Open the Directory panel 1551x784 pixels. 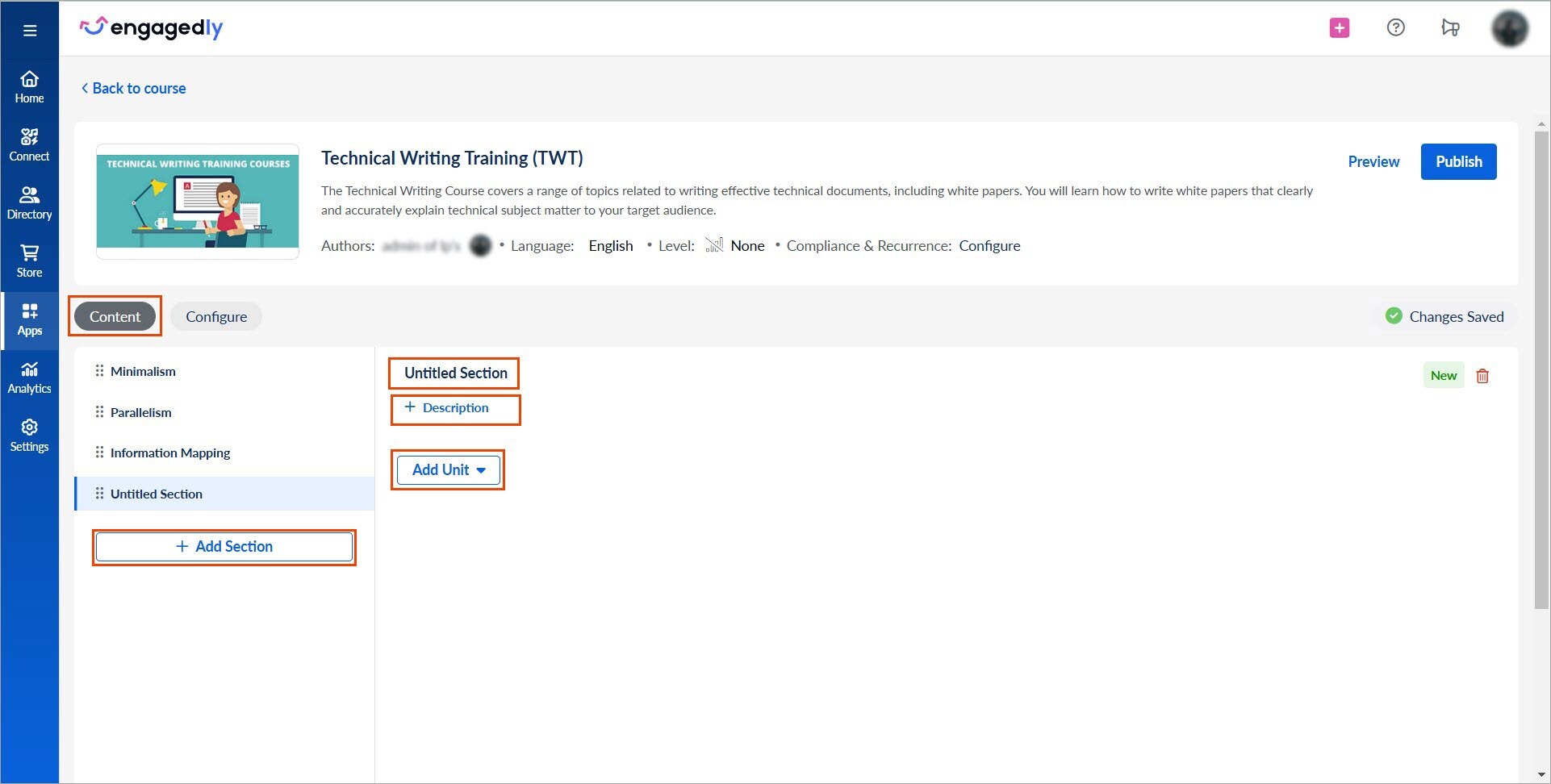[29, 202]
